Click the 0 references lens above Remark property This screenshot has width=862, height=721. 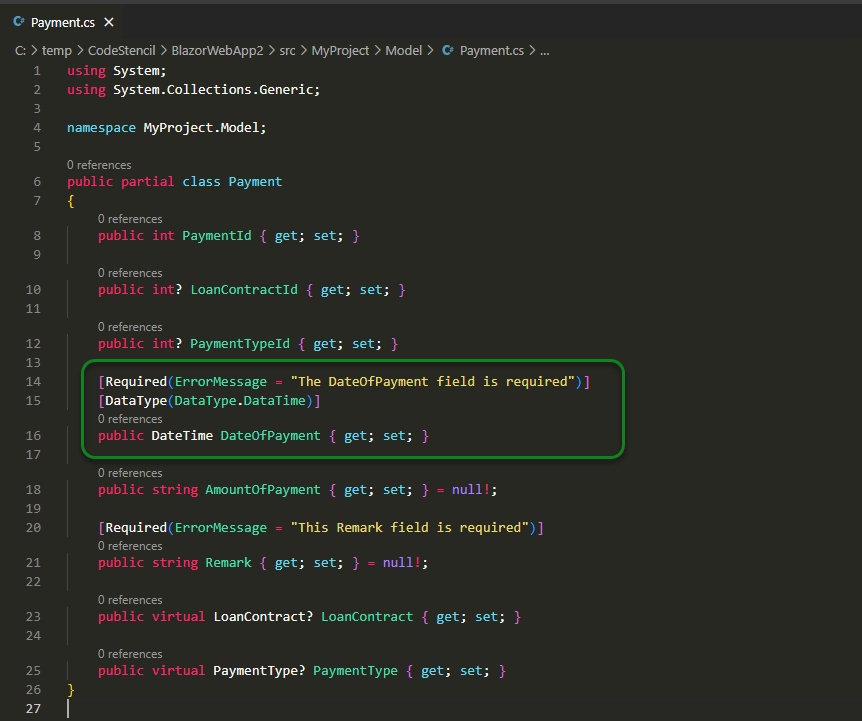click(x=130, y=546)
